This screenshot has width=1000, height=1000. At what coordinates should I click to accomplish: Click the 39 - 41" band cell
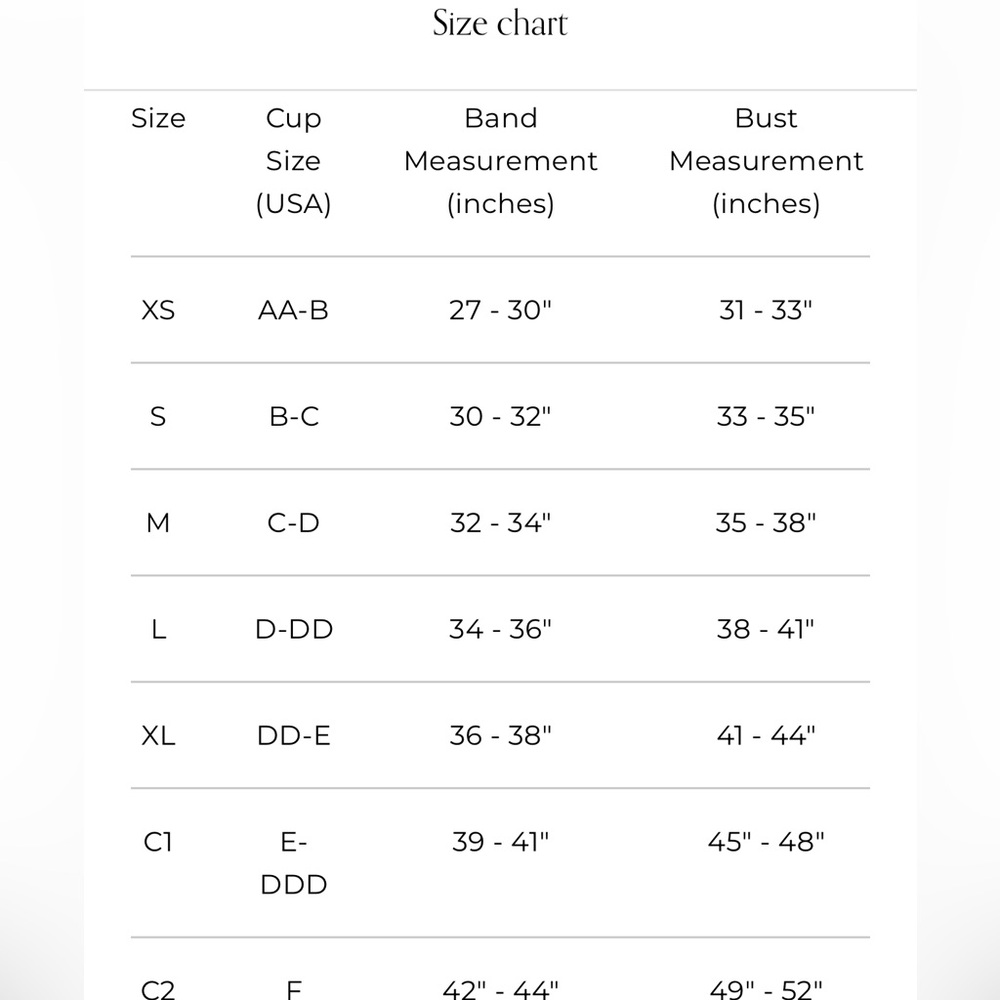pos(501,842)
